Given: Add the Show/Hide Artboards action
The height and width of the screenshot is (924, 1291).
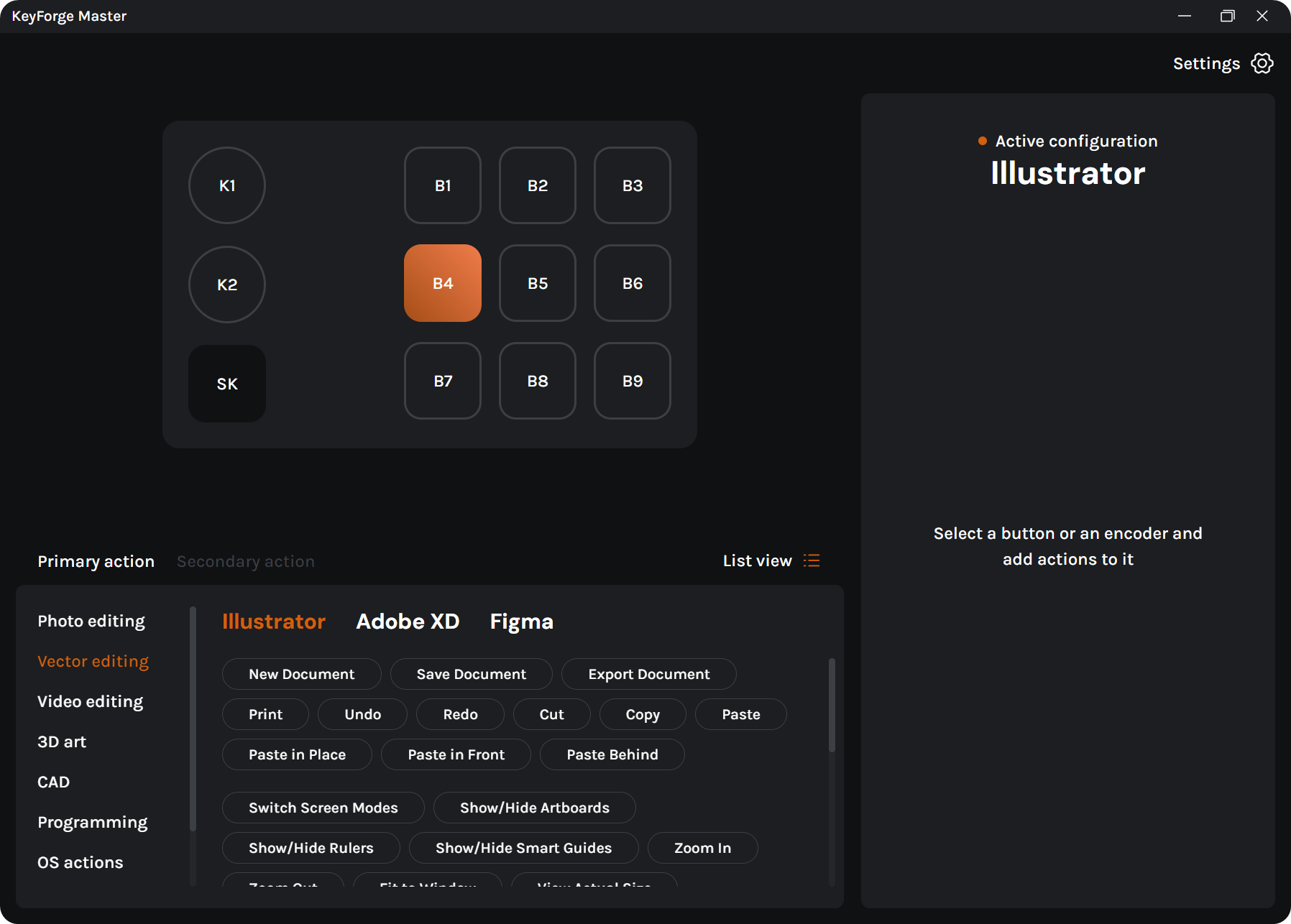Looking at the screenshot, I should coord(535,808).
